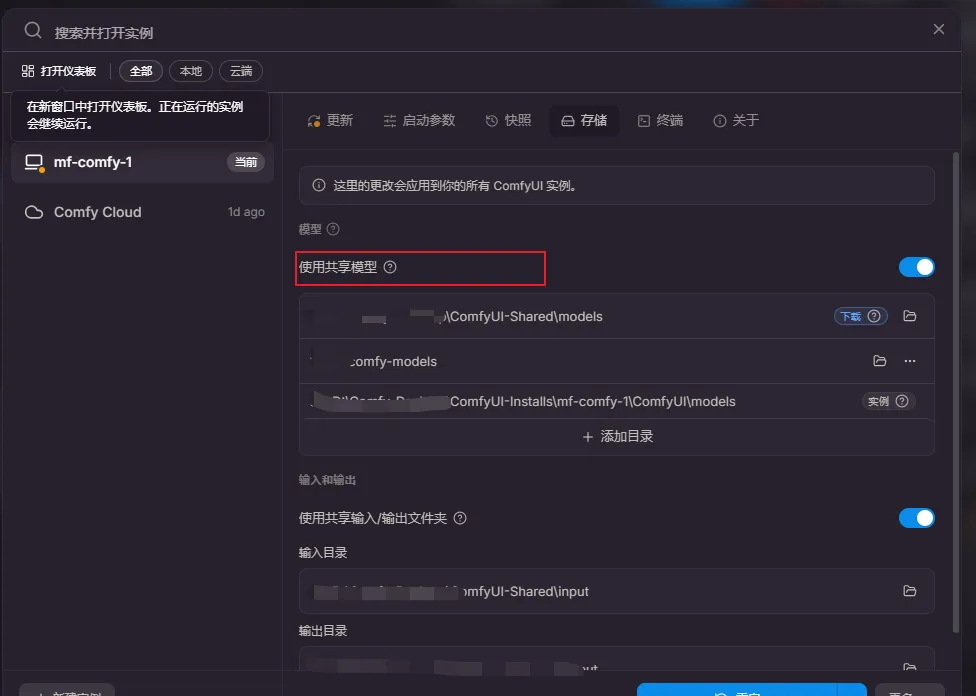The width and height of the screenshot is (976, 696).
Task: Click help icon inside 实例 badge
Action: pos(902,402)
